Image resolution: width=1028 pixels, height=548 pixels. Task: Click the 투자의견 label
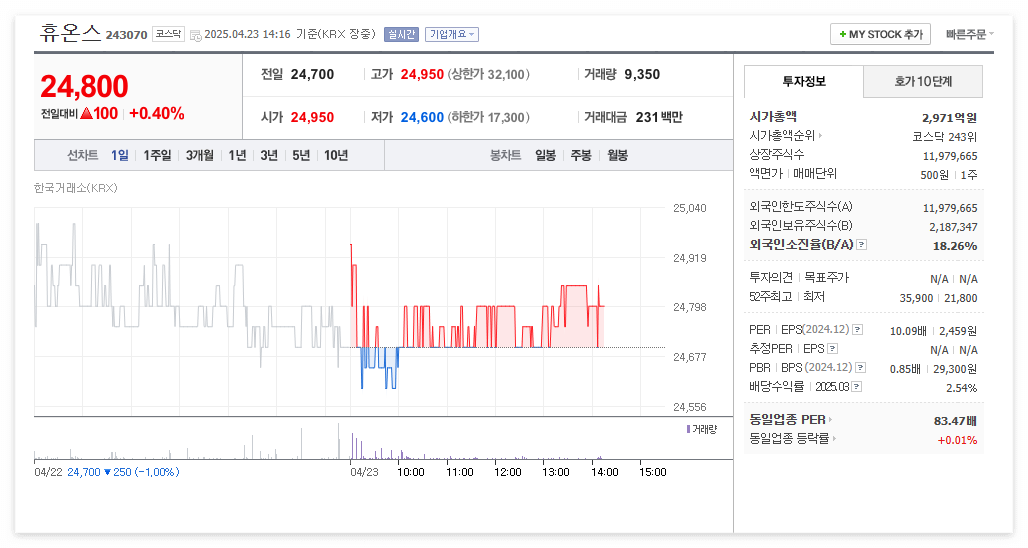(x=771, y=278)
